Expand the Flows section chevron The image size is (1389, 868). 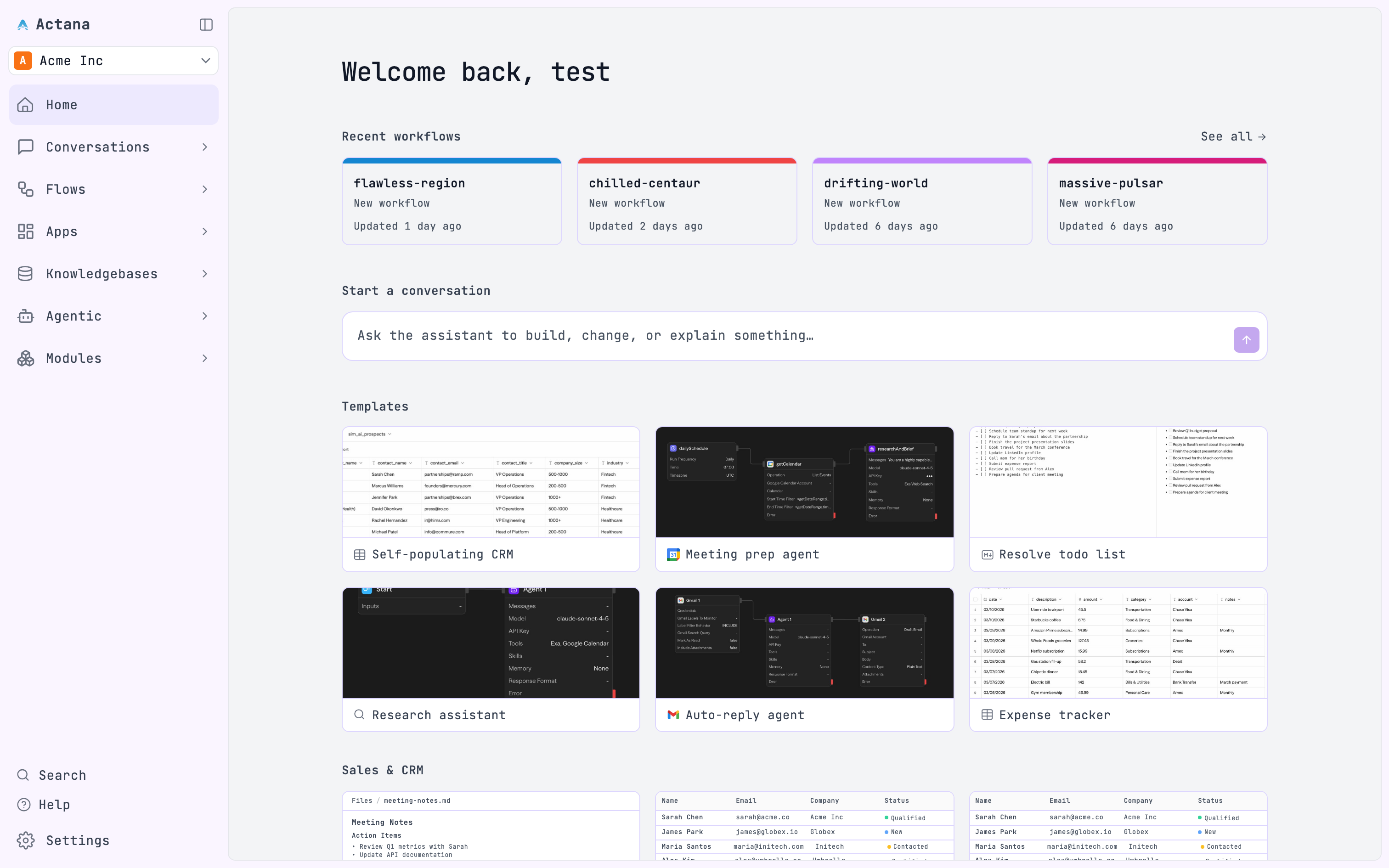(x=205, y=189)
